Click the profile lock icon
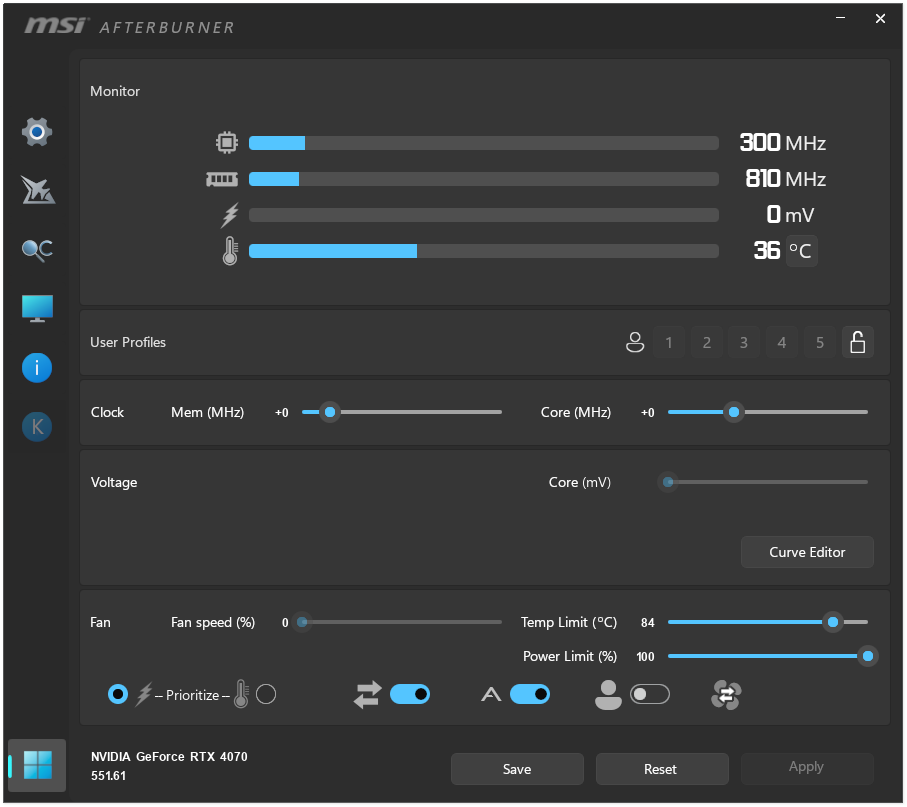The image size is (907, 807). click(x=857, y=343)
